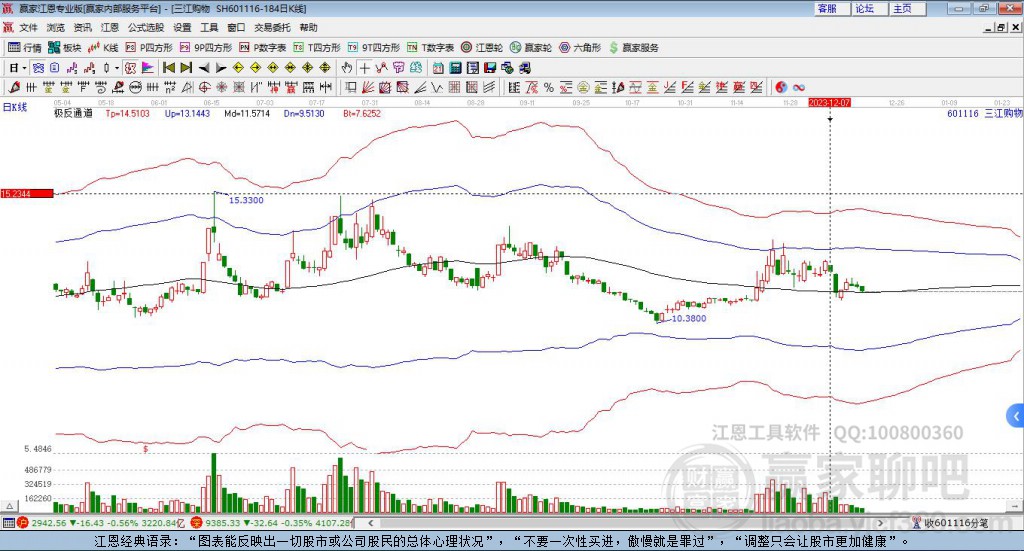The height and width of the screenshot is (551, 1024).
Task: Click the blue infinity loop icon
Action: click(799, 87)
